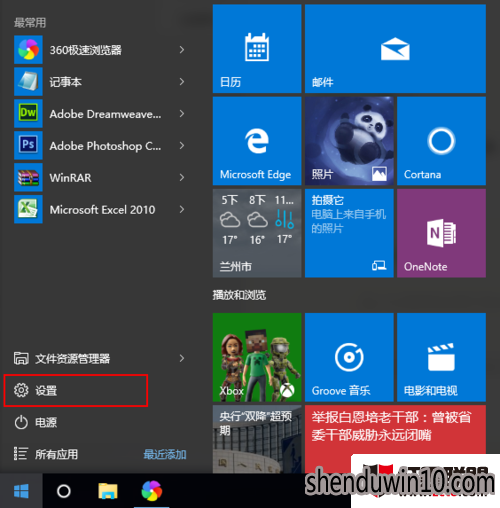
Task: Open the Xbox tile
Action: pyautogui.click(x=257, y=357)
